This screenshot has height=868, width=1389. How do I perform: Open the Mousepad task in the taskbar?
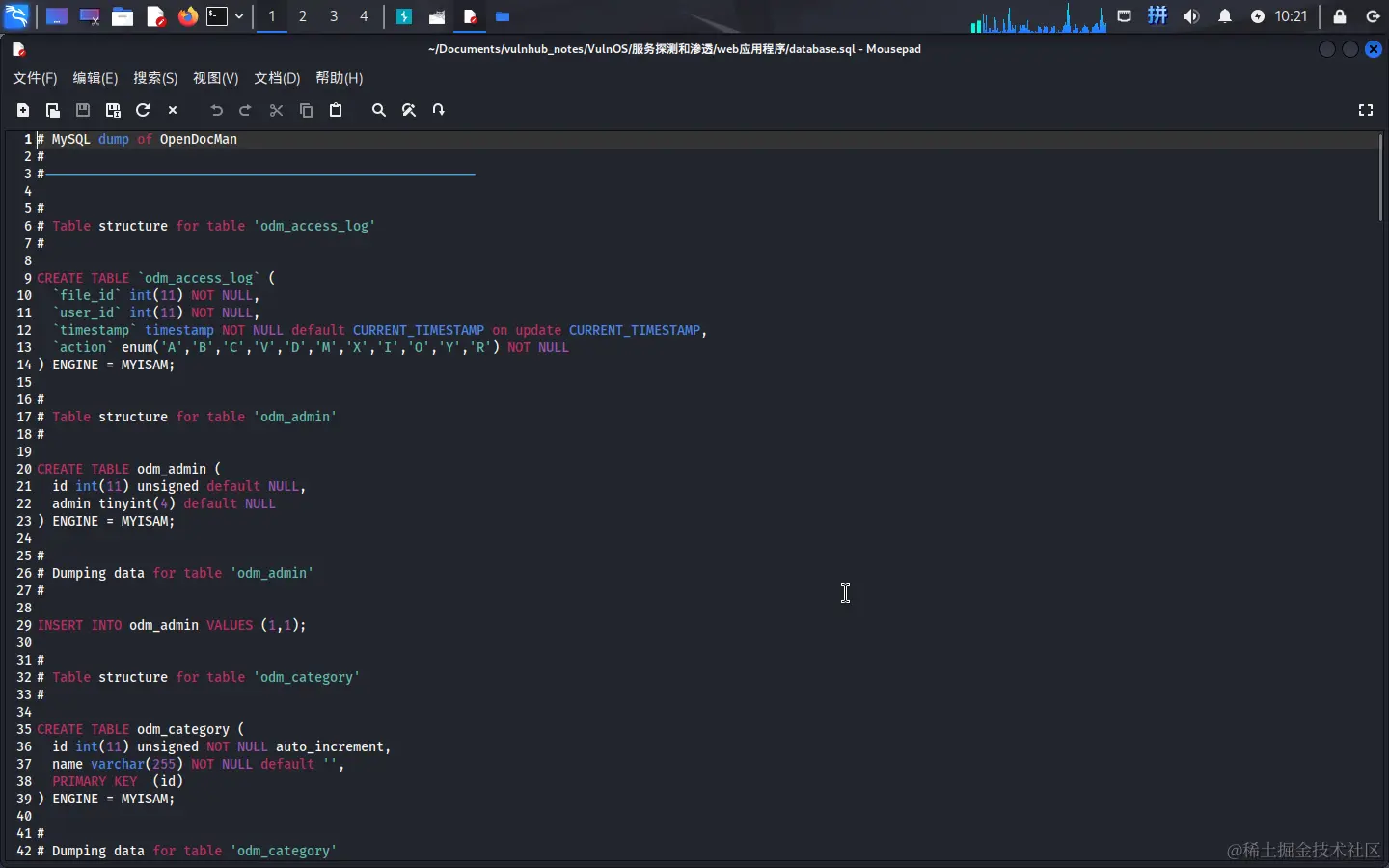pyautogui.click(x=471, y=16)
